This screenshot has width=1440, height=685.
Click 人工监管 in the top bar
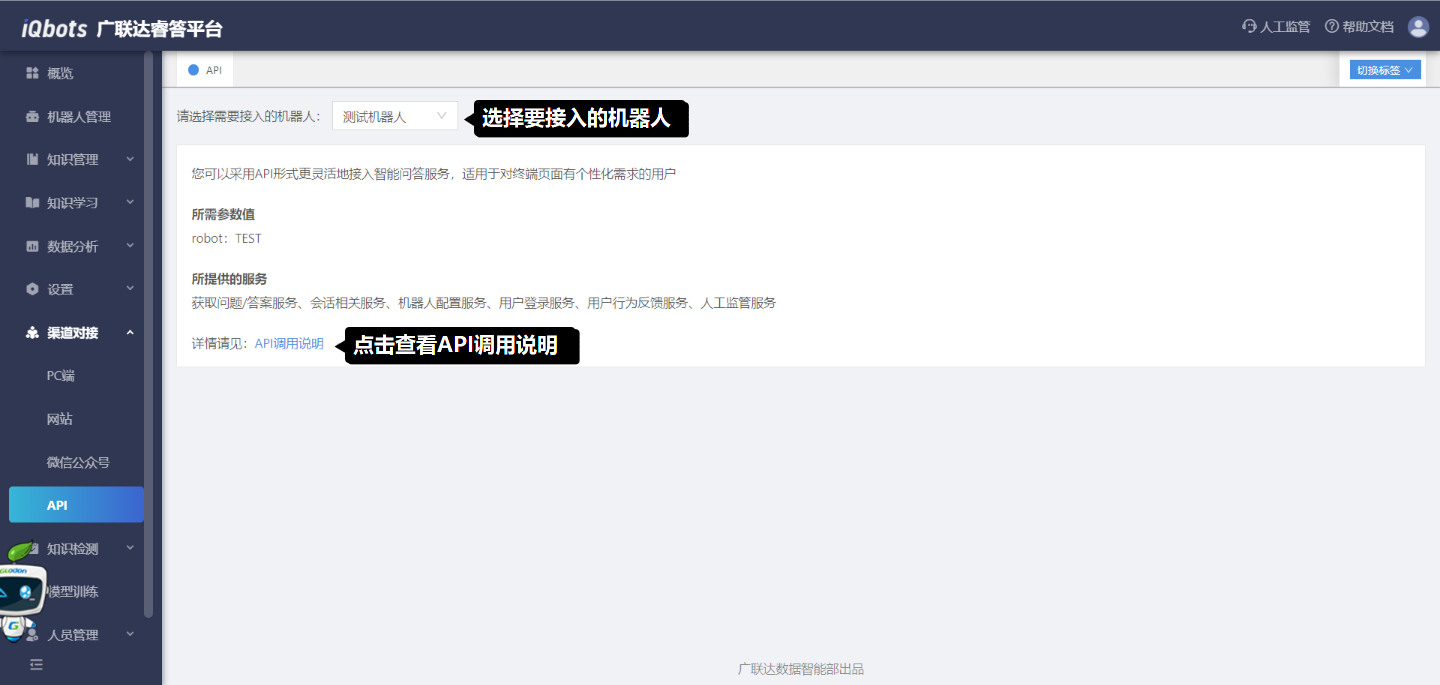1276,27
